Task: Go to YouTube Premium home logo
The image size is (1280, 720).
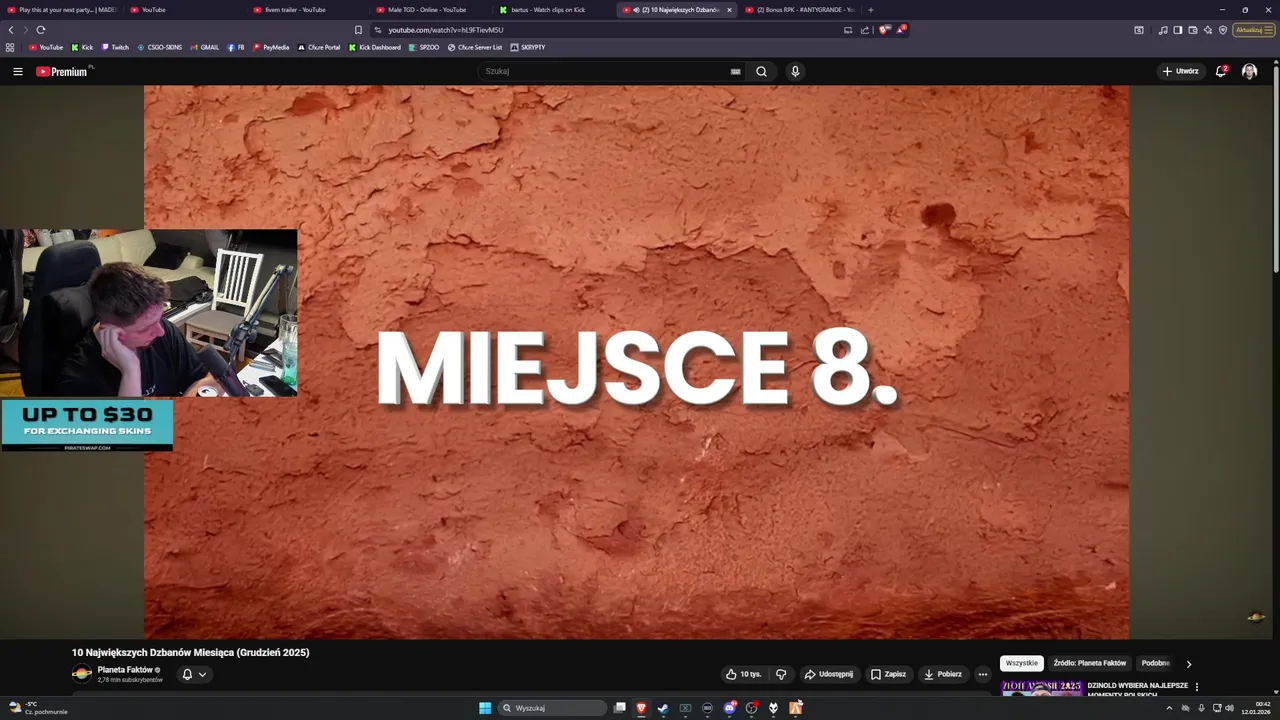Action: [x=63, y=71]
